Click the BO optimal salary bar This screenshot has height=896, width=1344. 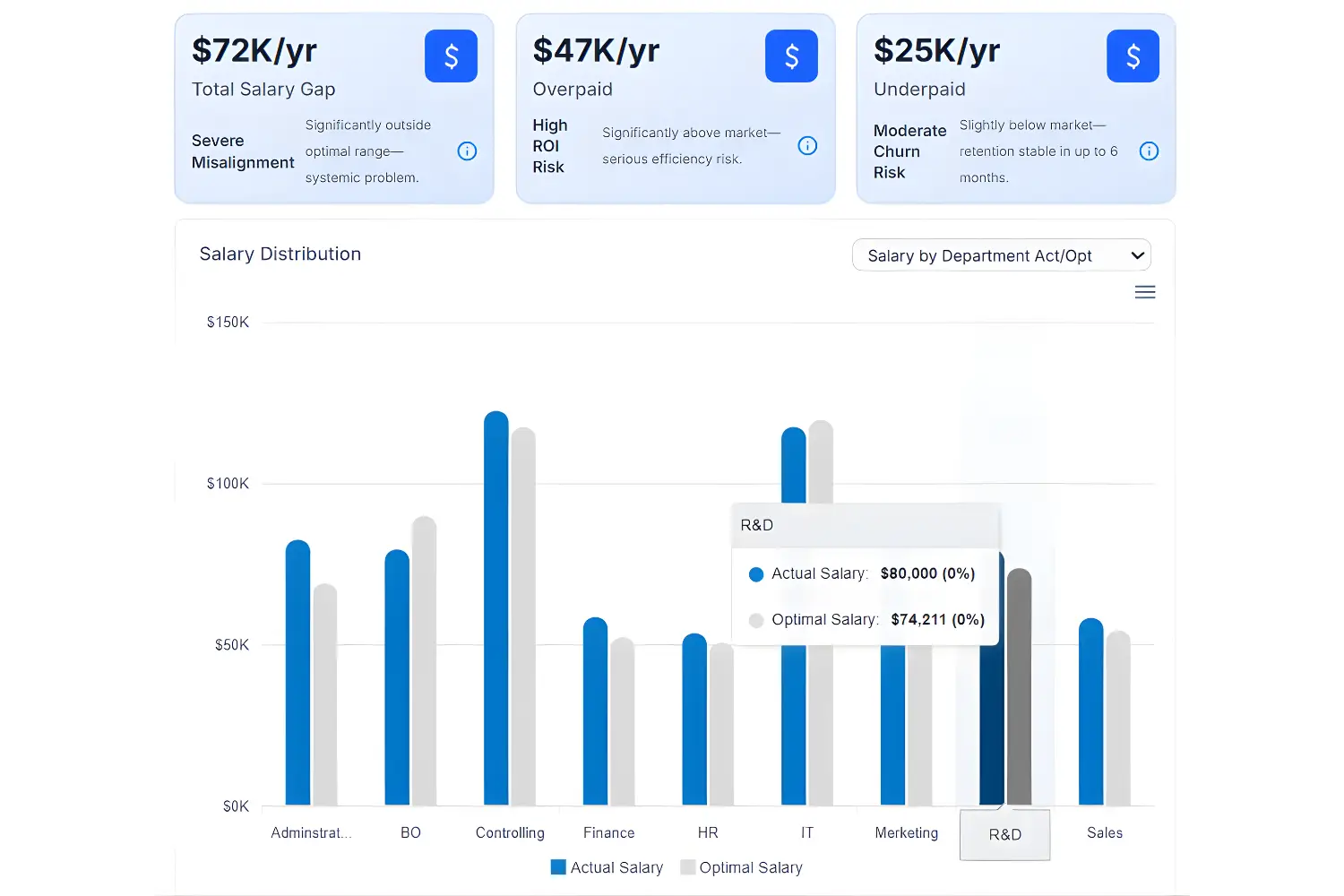pyautogui.click(x=424, y=663)
